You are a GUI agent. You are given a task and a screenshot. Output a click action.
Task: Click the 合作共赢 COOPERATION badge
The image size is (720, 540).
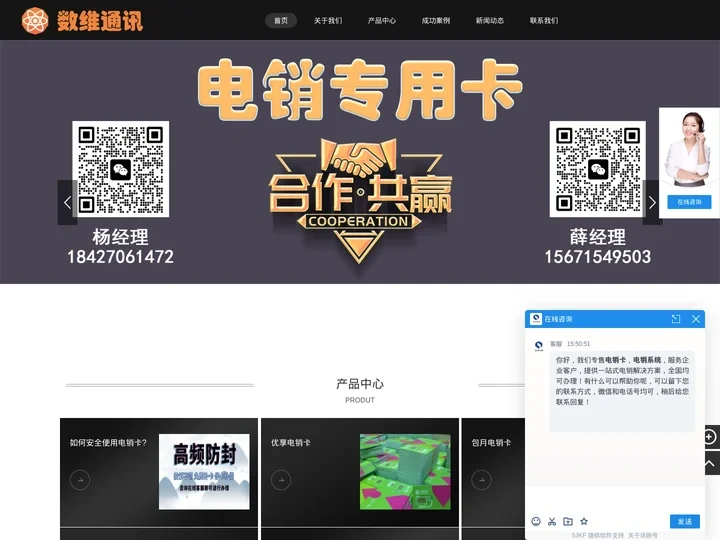(x=360, y=201)
